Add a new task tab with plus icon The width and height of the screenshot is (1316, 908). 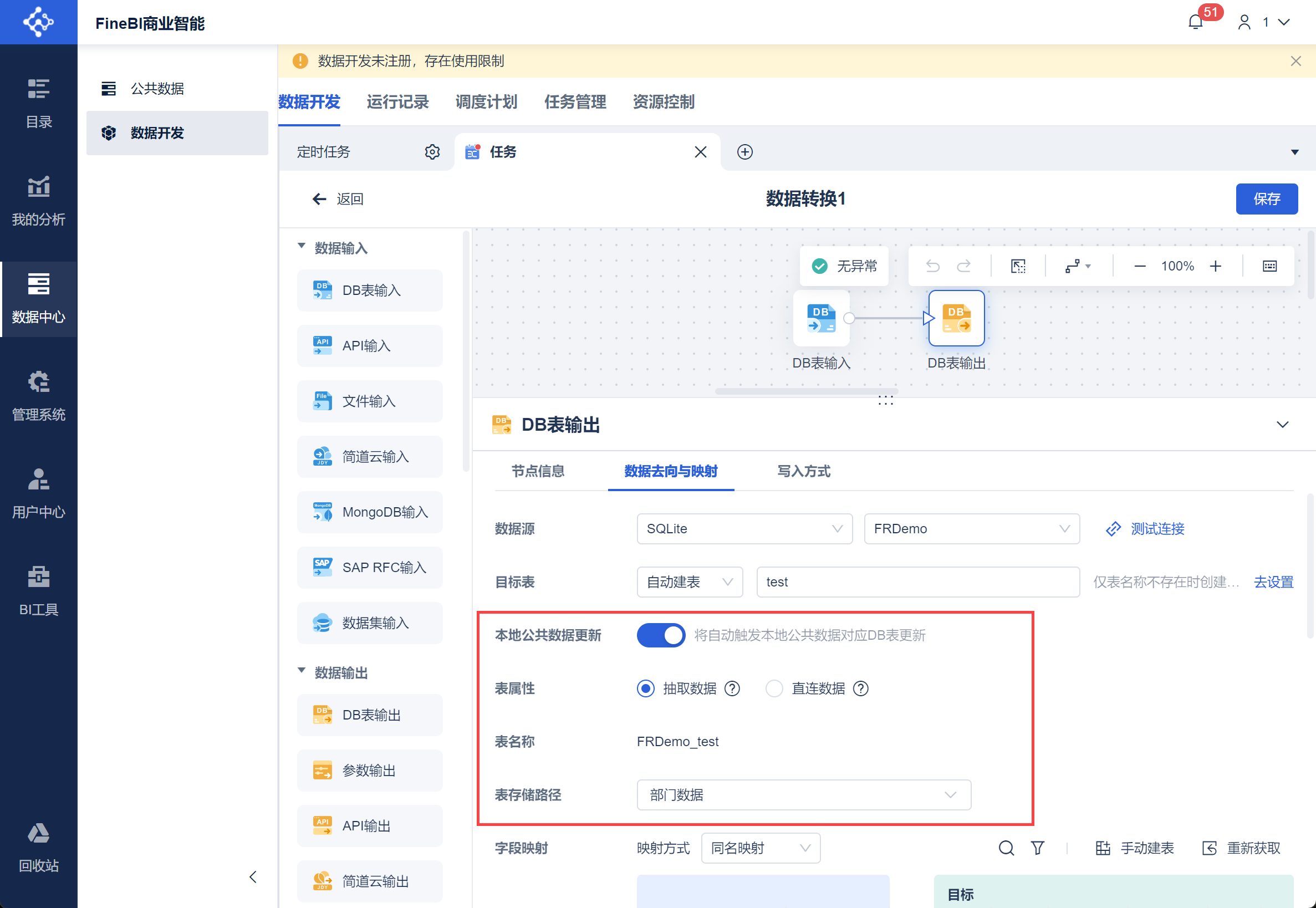[x=745, y=152]
